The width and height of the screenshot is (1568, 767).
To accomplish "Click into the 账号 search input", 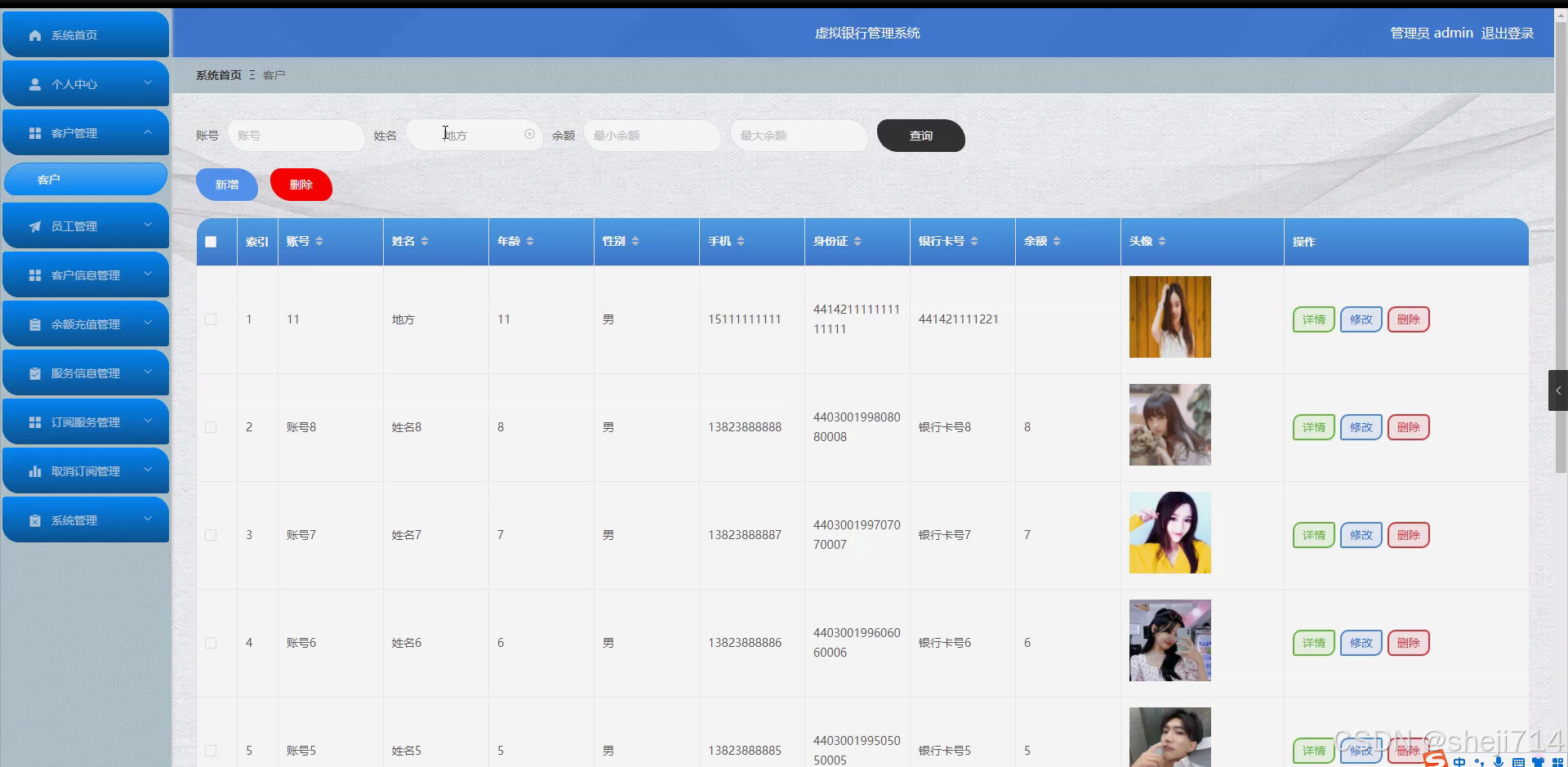I will (296, 136).
